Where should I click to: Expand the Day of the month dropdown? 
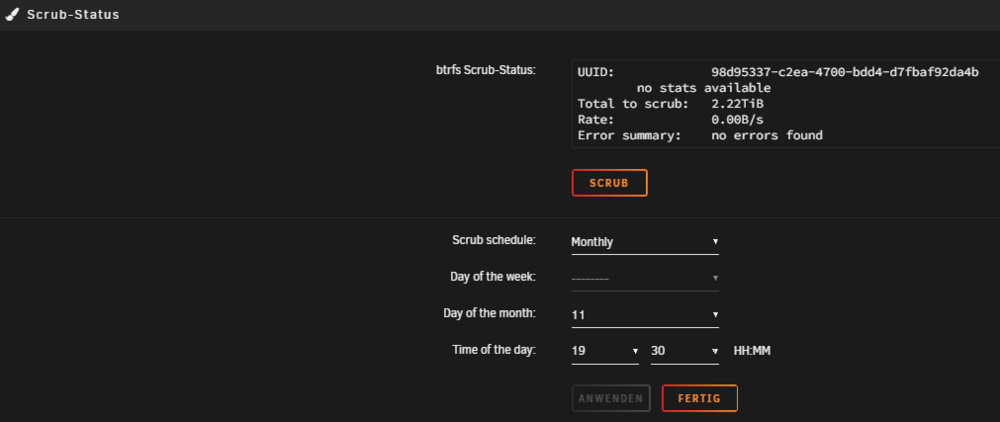tap(645, 315)
